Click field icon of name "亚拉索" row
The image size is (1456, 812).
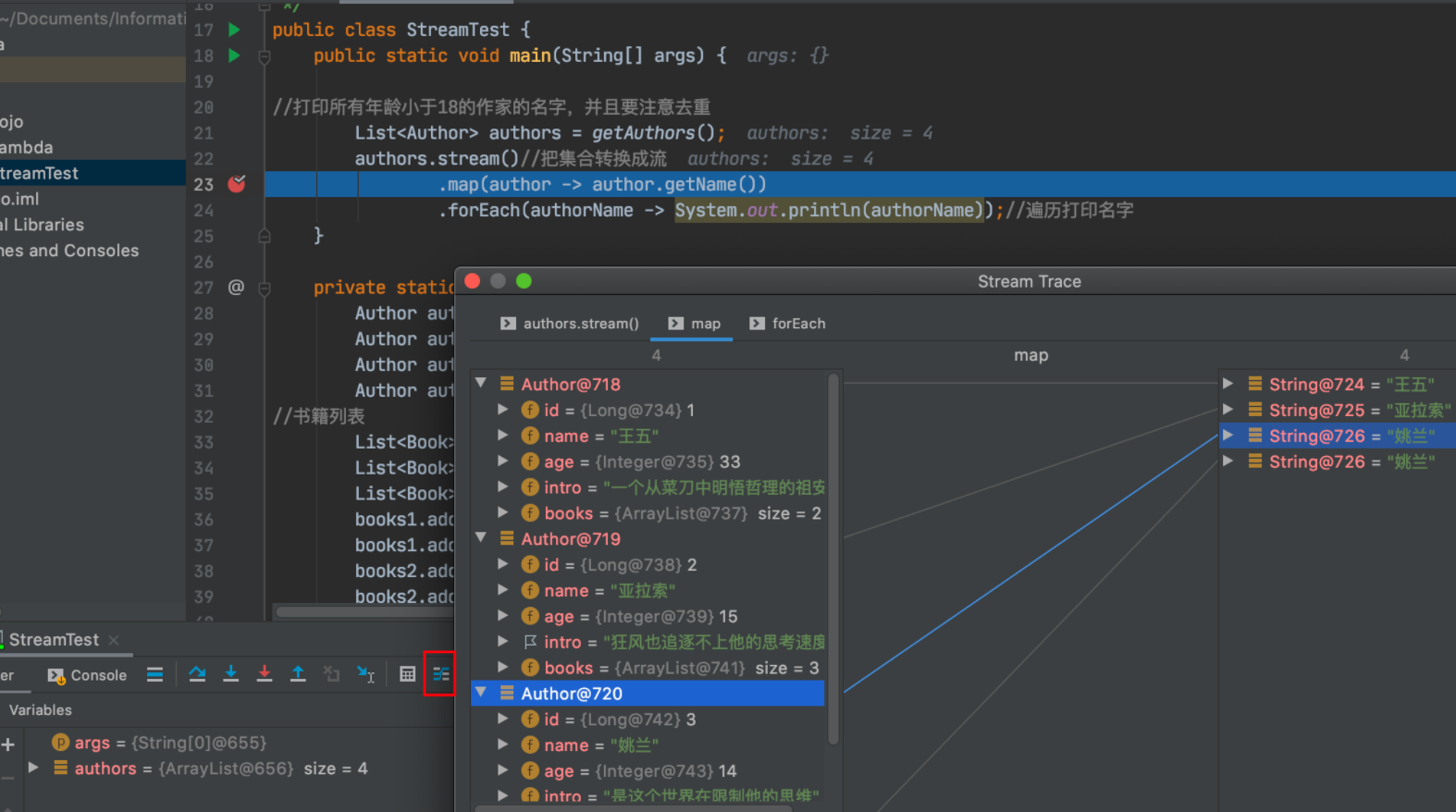pyautogui.click(x=530, y=590)
